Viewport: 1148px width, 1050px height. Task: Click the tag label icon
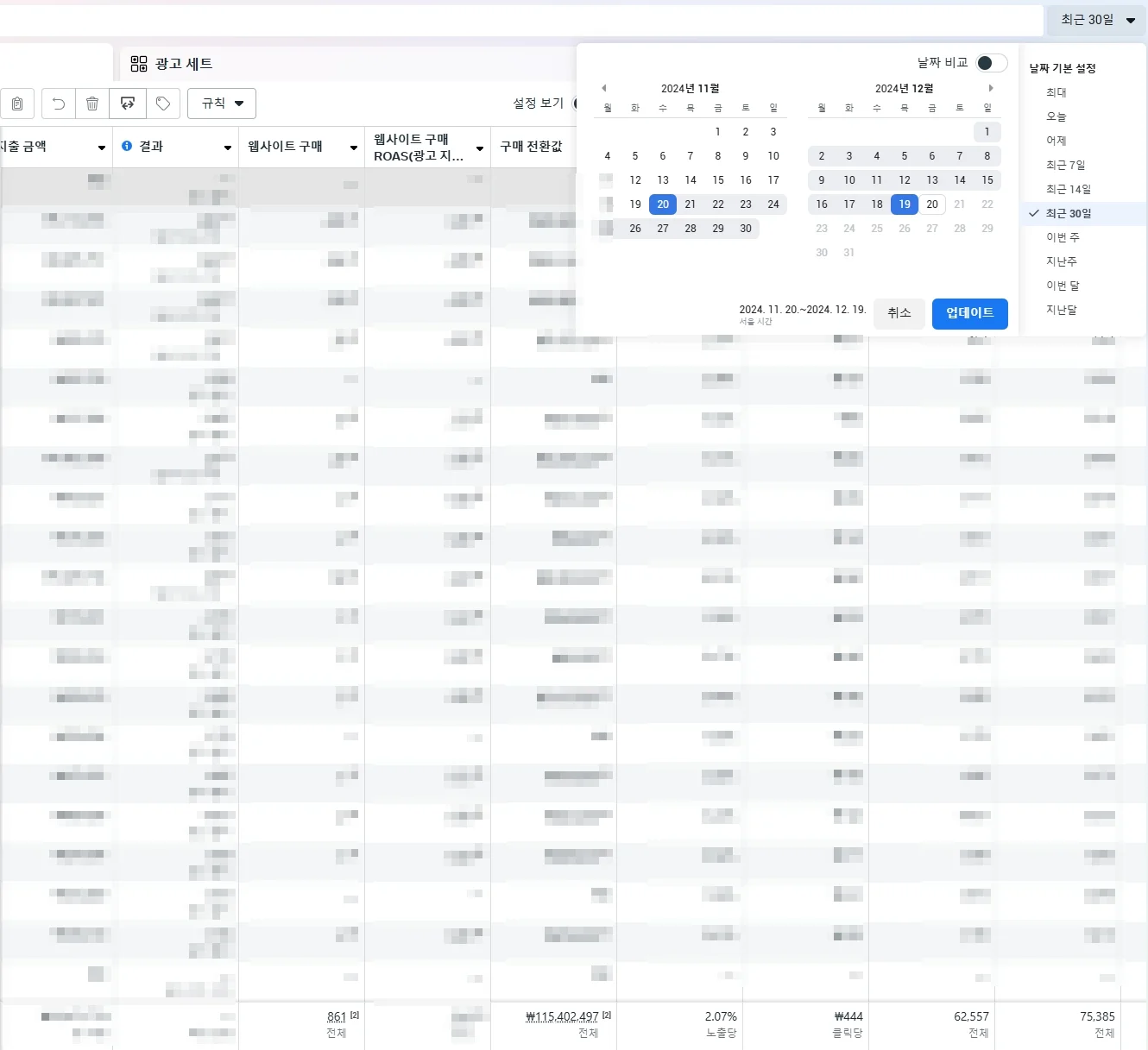(x=163, y=104)
